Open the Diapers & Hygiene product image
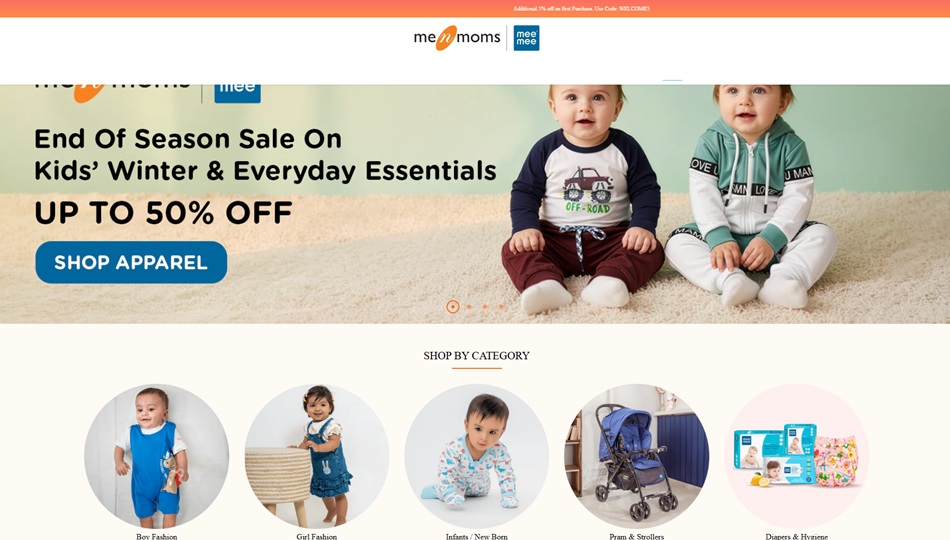Viewport: 950px width, 540px height. pyautogui.click(x=797, y=456)
